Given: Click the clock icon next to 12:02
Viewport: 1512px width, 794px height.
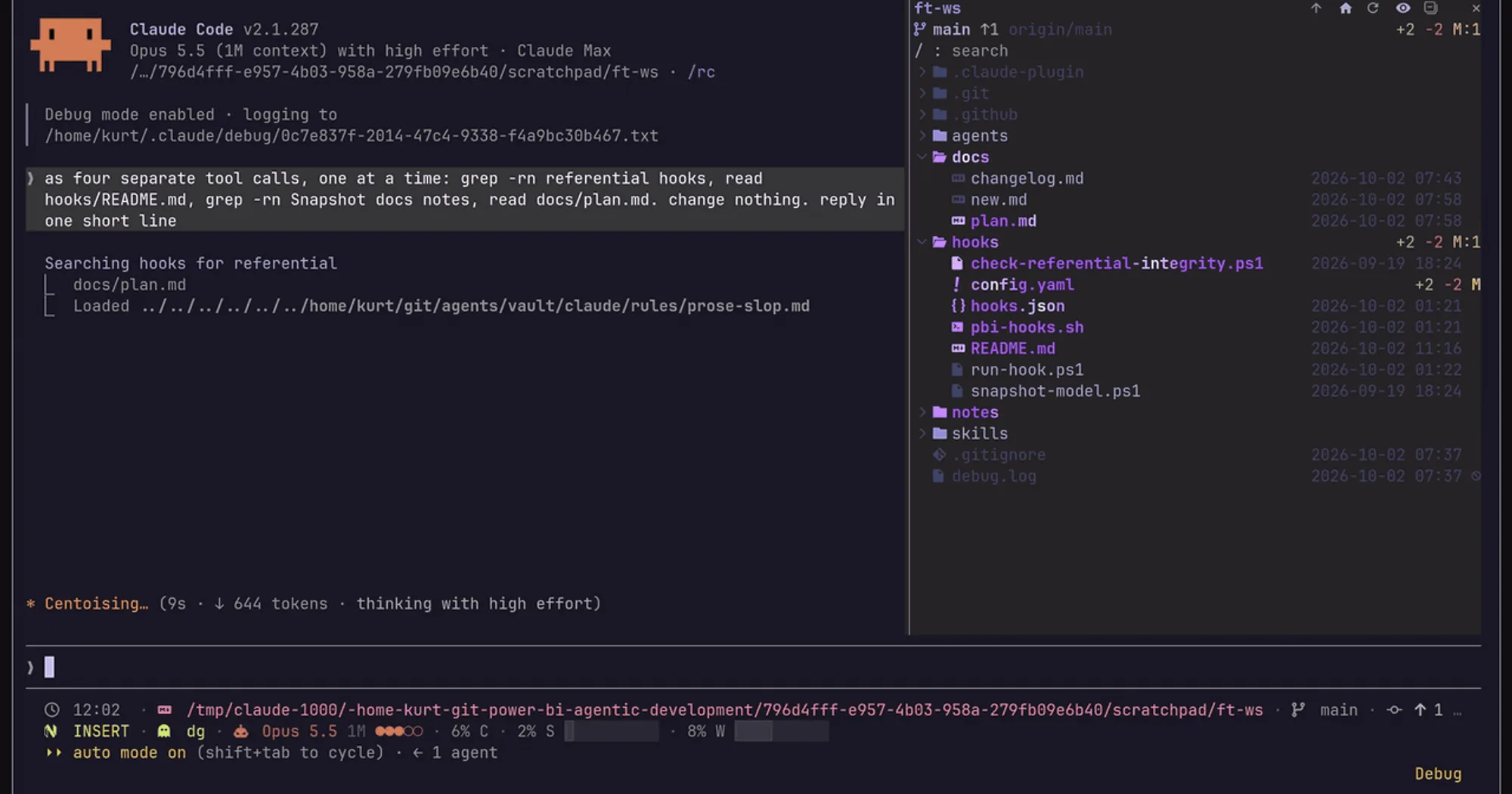Looking at the screenshot, I should tap(51, 710).
